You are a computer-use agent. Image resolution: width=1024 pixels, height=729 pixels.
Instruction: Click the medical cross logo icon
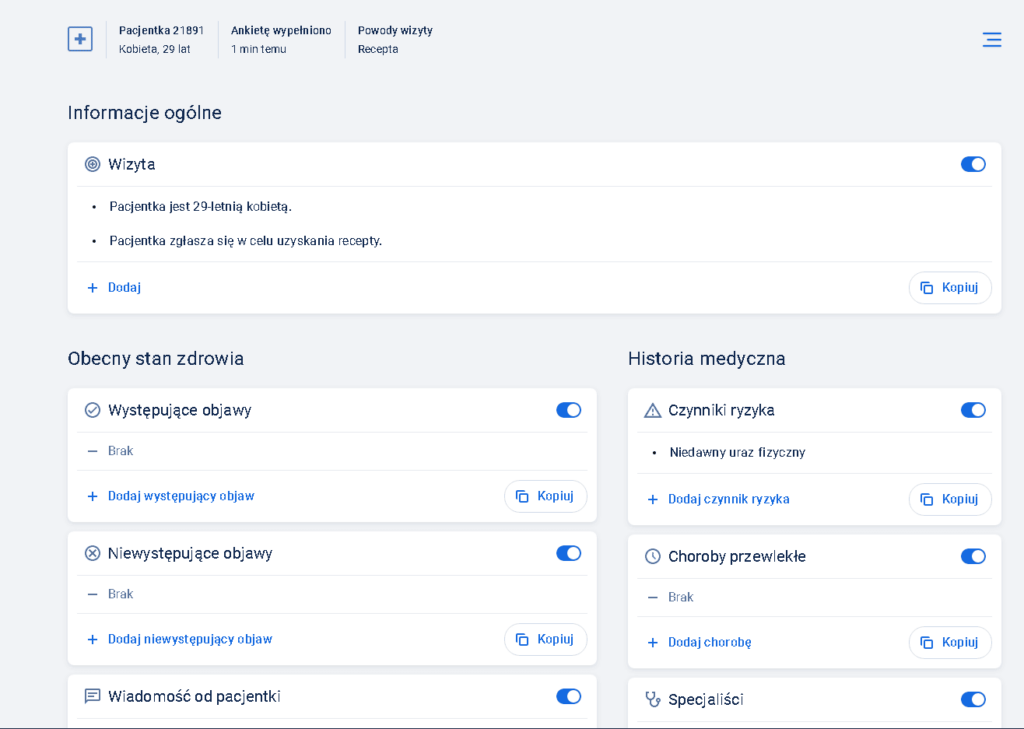[80, 39]
